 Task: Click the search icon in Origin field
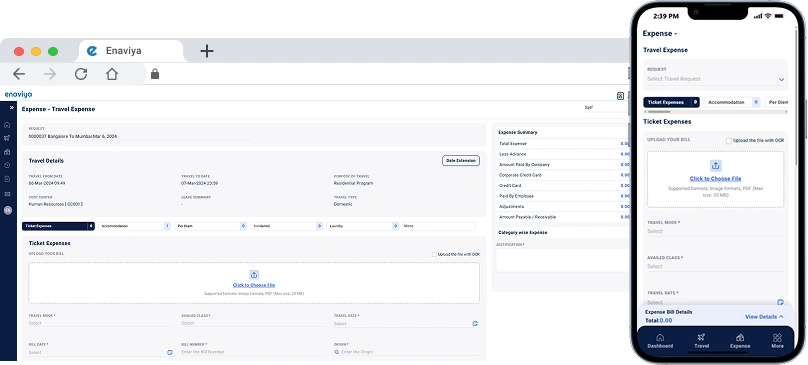pos(336,352)
